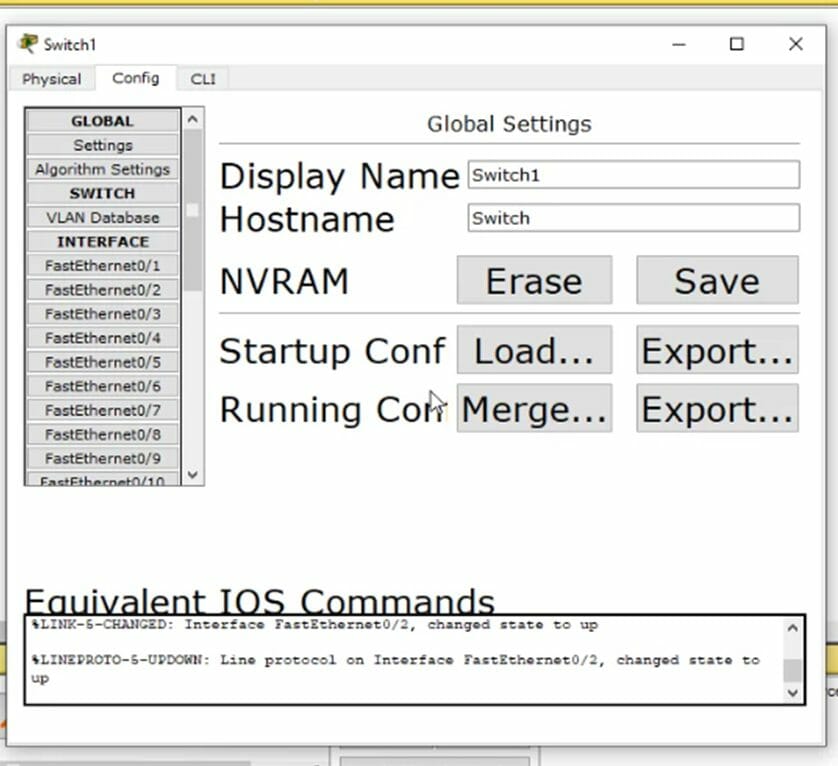Edit the Hostname input field
Screen dimensions: 838x766
632,218
